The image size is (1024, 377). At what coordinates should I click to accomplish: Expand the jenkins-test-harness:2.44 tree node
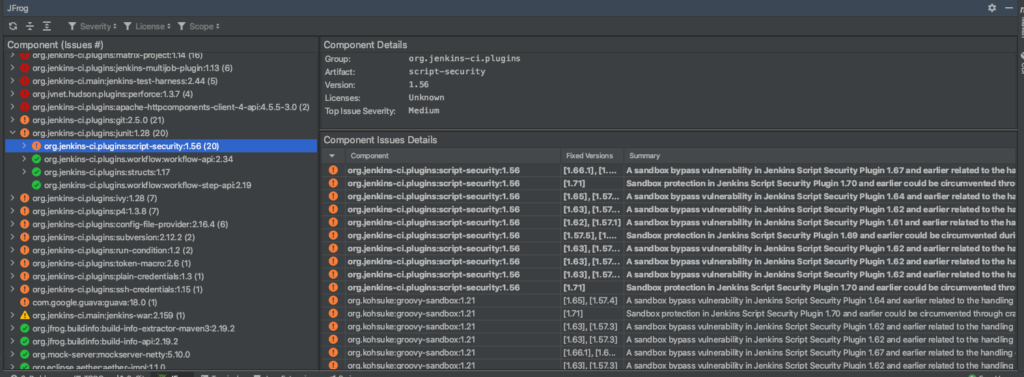point(12,81)
